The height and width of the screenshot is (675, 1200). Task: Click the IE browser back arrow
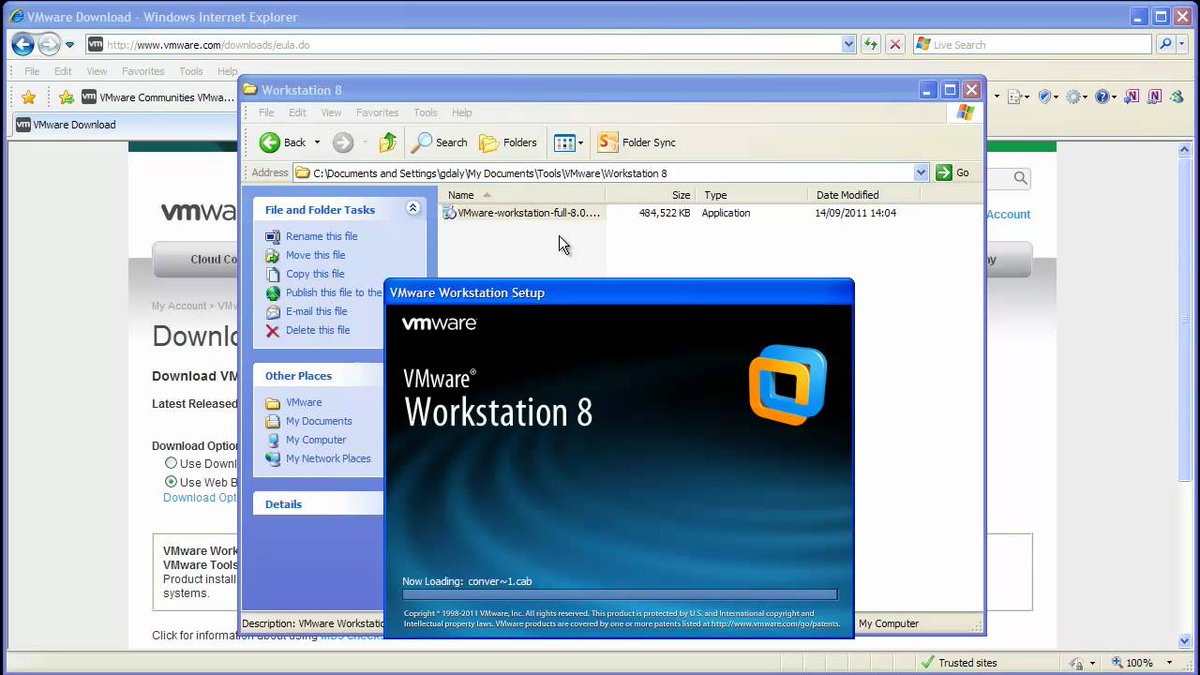pyautogui.click(x=23, y=44)
